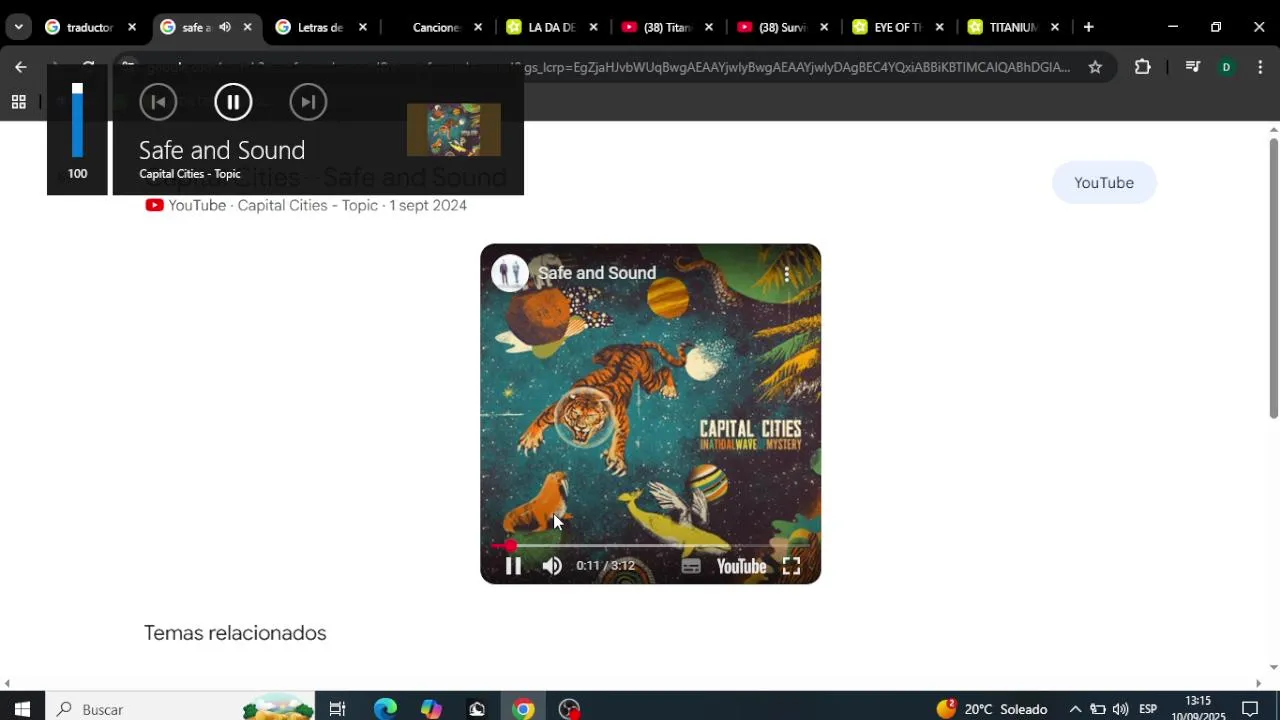Open the Chrome extensions puzzle icon
The image size is (1280, 720).
1143,67
